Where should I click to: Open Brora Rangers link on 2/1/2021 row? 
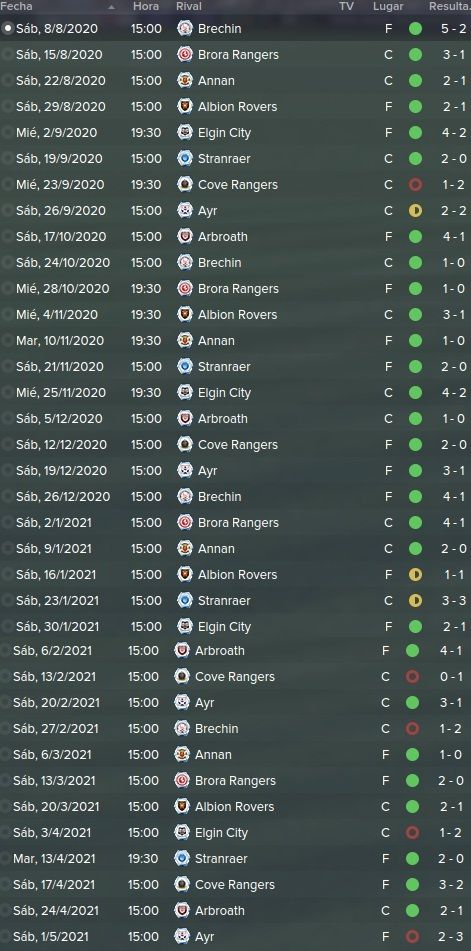(238, 522)
